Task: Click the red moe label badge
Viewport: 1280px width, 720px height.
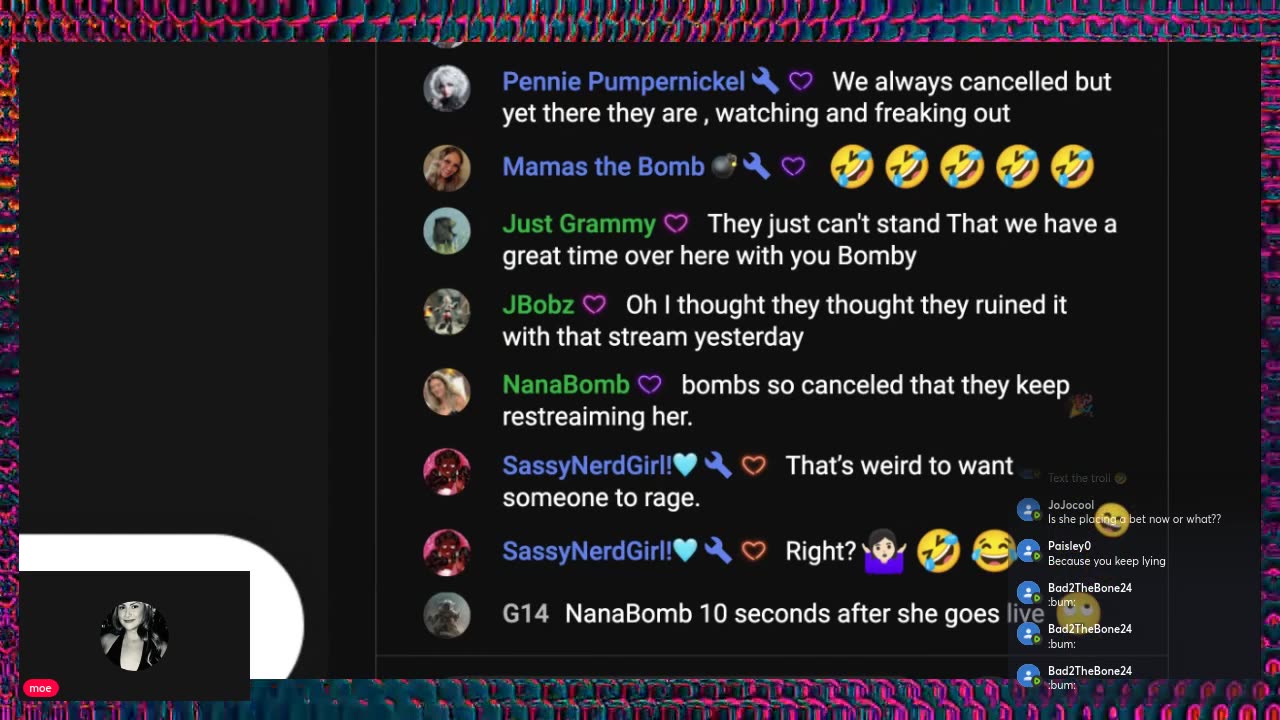Action: click(x=41, y=688)
